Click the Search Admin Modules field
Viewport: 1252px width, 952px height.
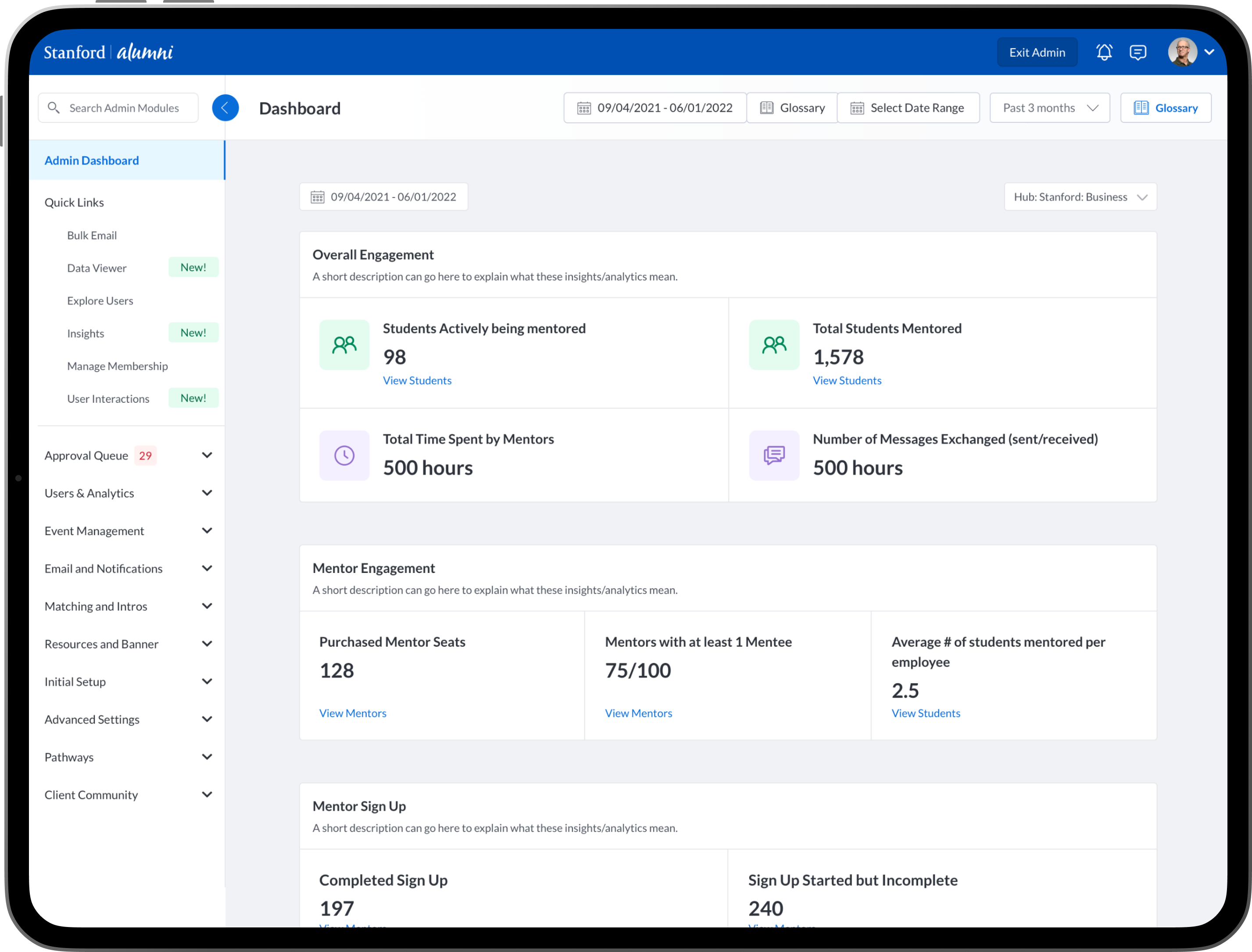point(124,107)
